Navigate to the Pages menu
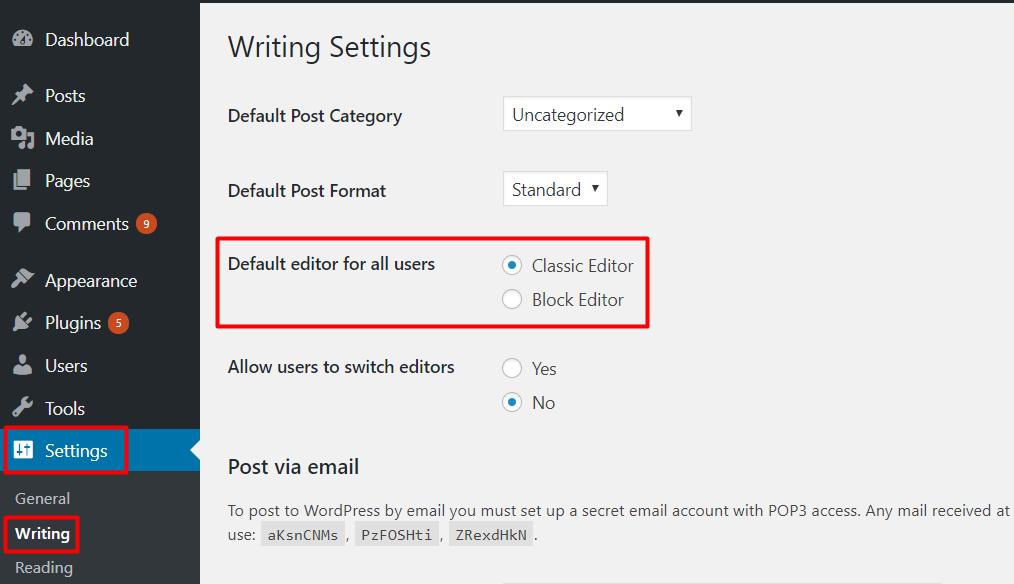 tap(67, 181)
